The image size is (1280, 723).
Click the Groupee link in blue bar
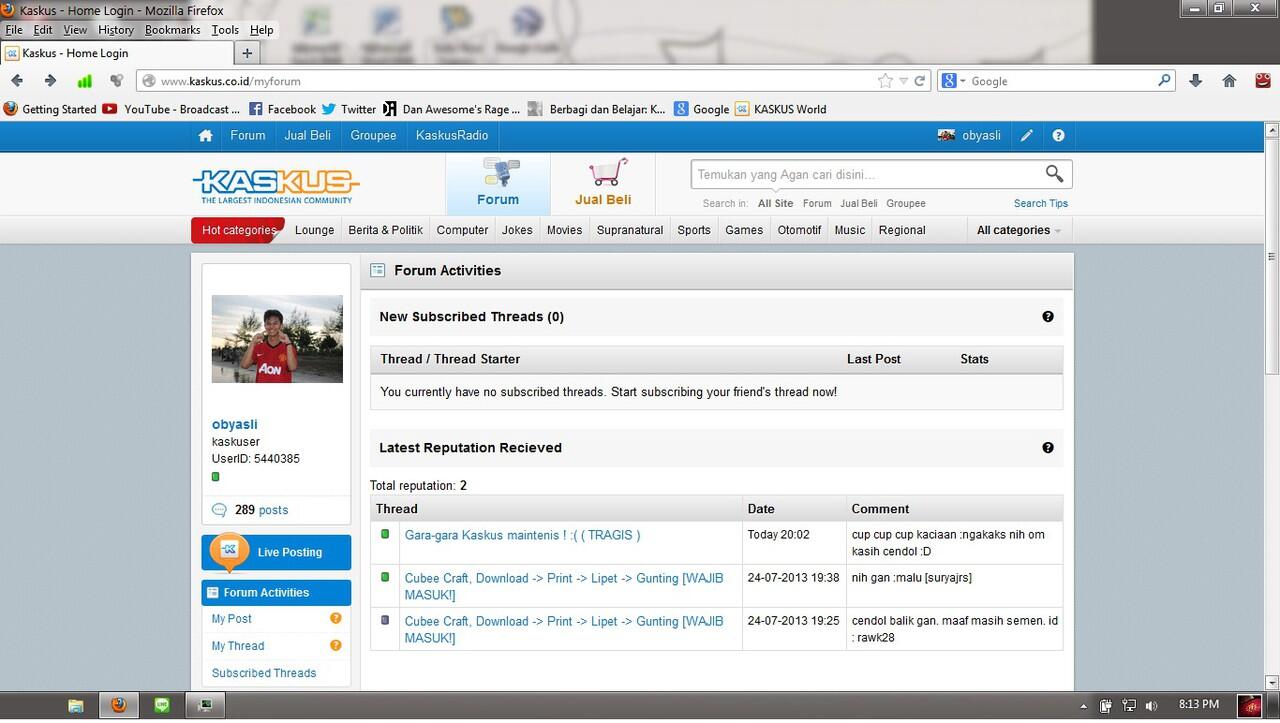(x=373, y=136)
